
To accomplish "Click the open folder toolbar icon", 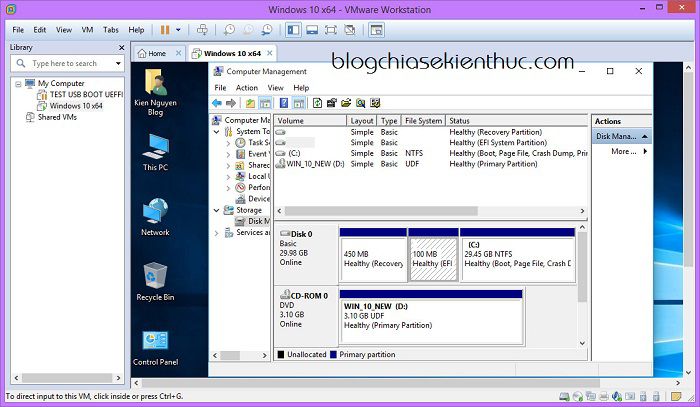I will pyautogui.click(x=346, y=104).
